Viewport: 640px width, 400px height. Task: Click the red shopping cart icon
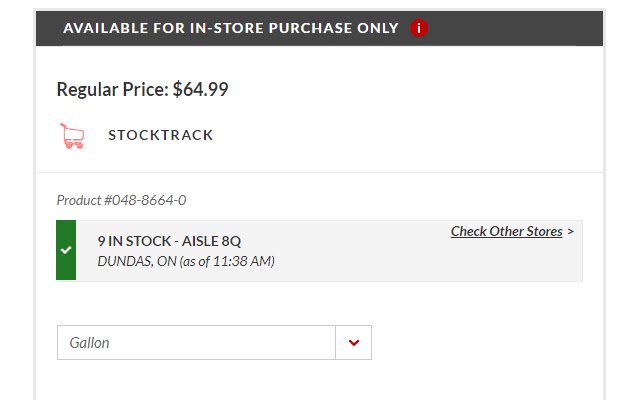pyautogui.click(x=72, y=136)
